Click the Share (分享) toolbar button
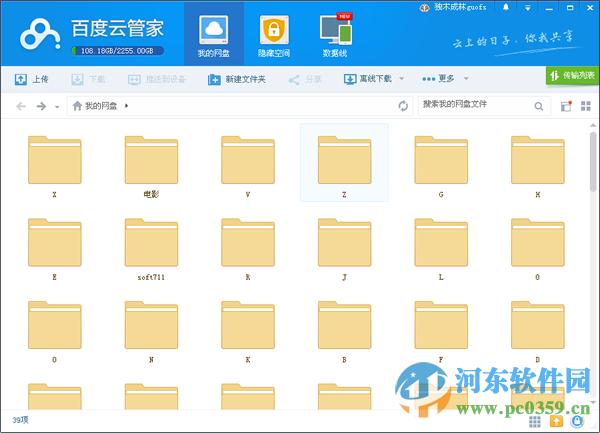 (x=305, y=79)
